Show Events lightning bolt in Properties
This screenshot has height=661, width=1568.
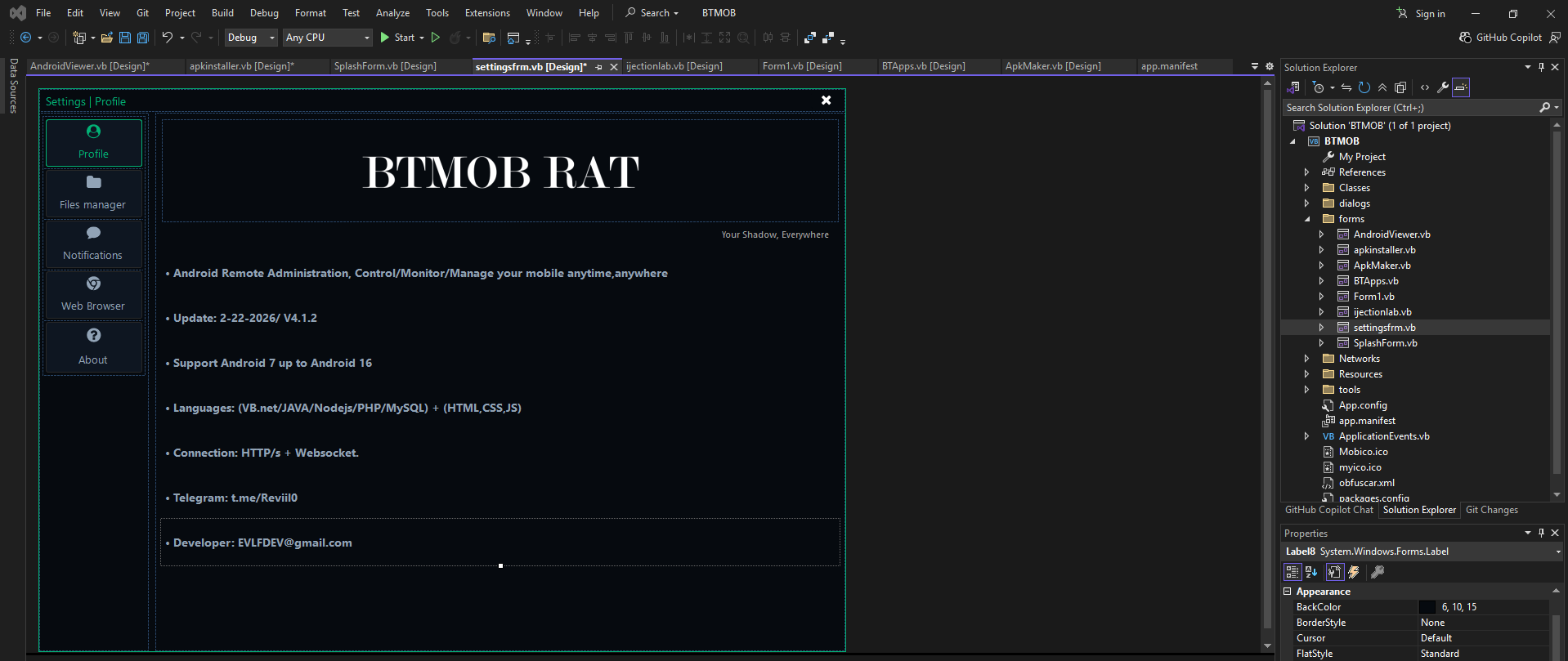coord(1354,572)
